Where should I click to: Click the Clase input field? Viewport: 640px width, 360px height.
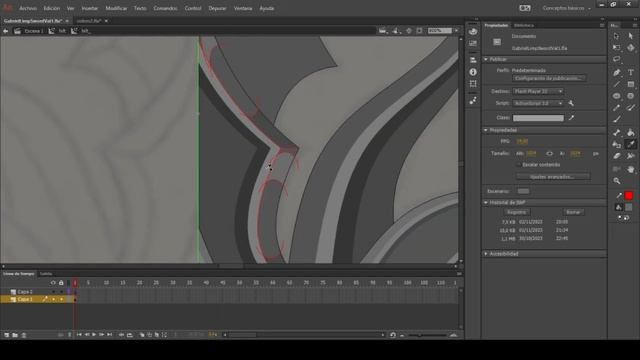point(538,118)
